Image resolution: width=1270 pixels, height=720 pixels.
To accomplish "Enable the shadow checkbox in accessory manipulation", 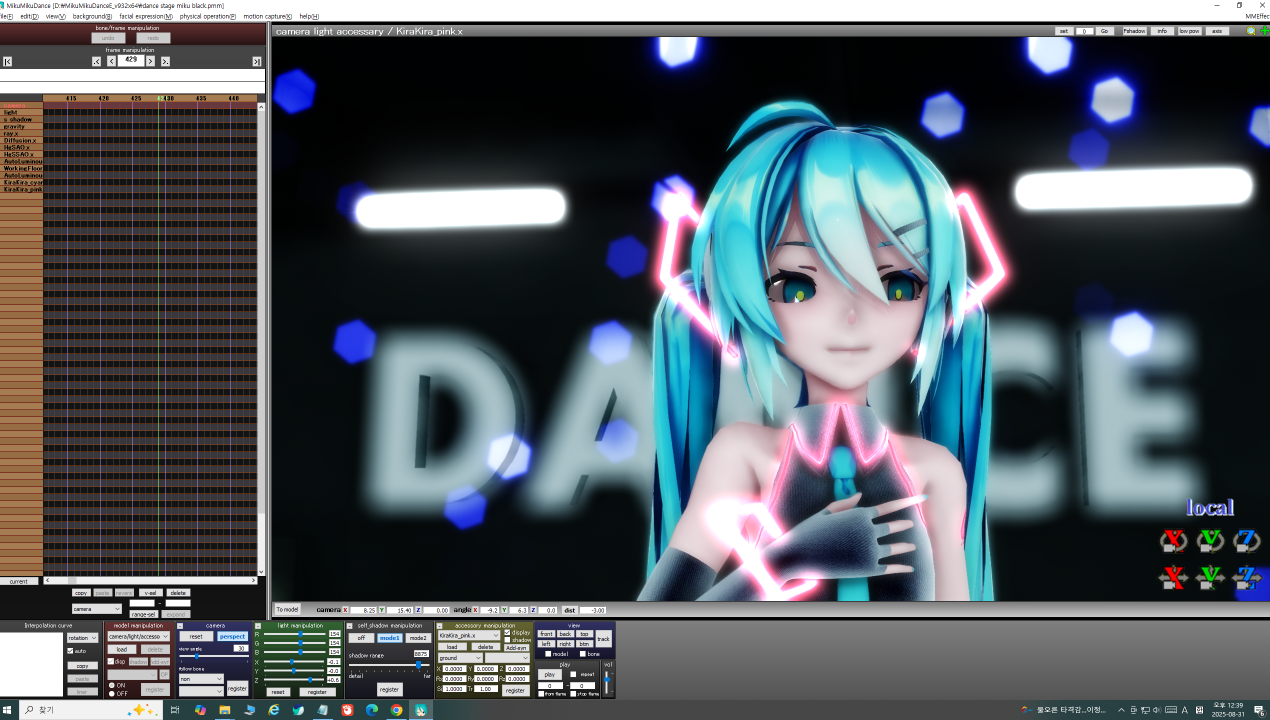I will click(507, 640).
